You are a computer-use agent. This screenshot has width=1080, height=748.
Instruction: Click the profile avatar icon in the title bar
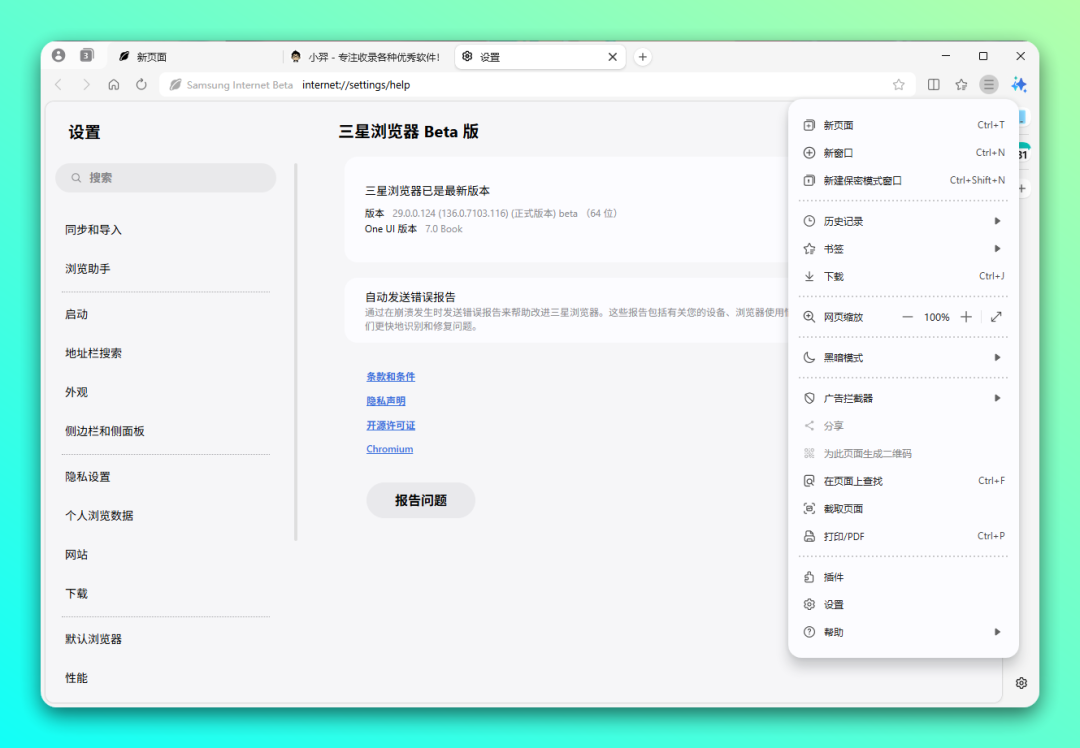pyautogui.click(x=58, y=56)
